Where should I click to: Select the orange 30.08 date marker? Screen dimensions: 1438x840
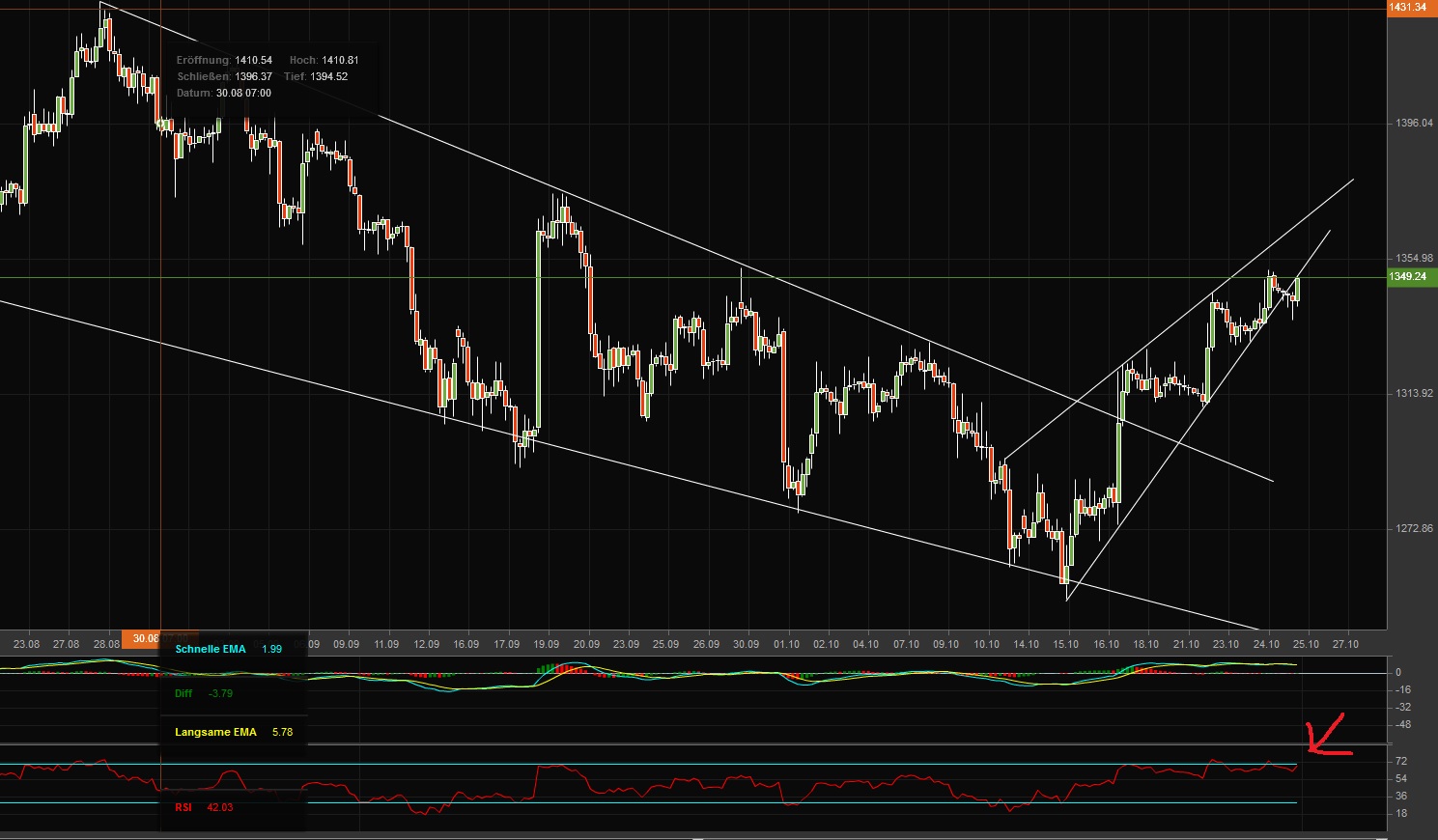point(145,638)
